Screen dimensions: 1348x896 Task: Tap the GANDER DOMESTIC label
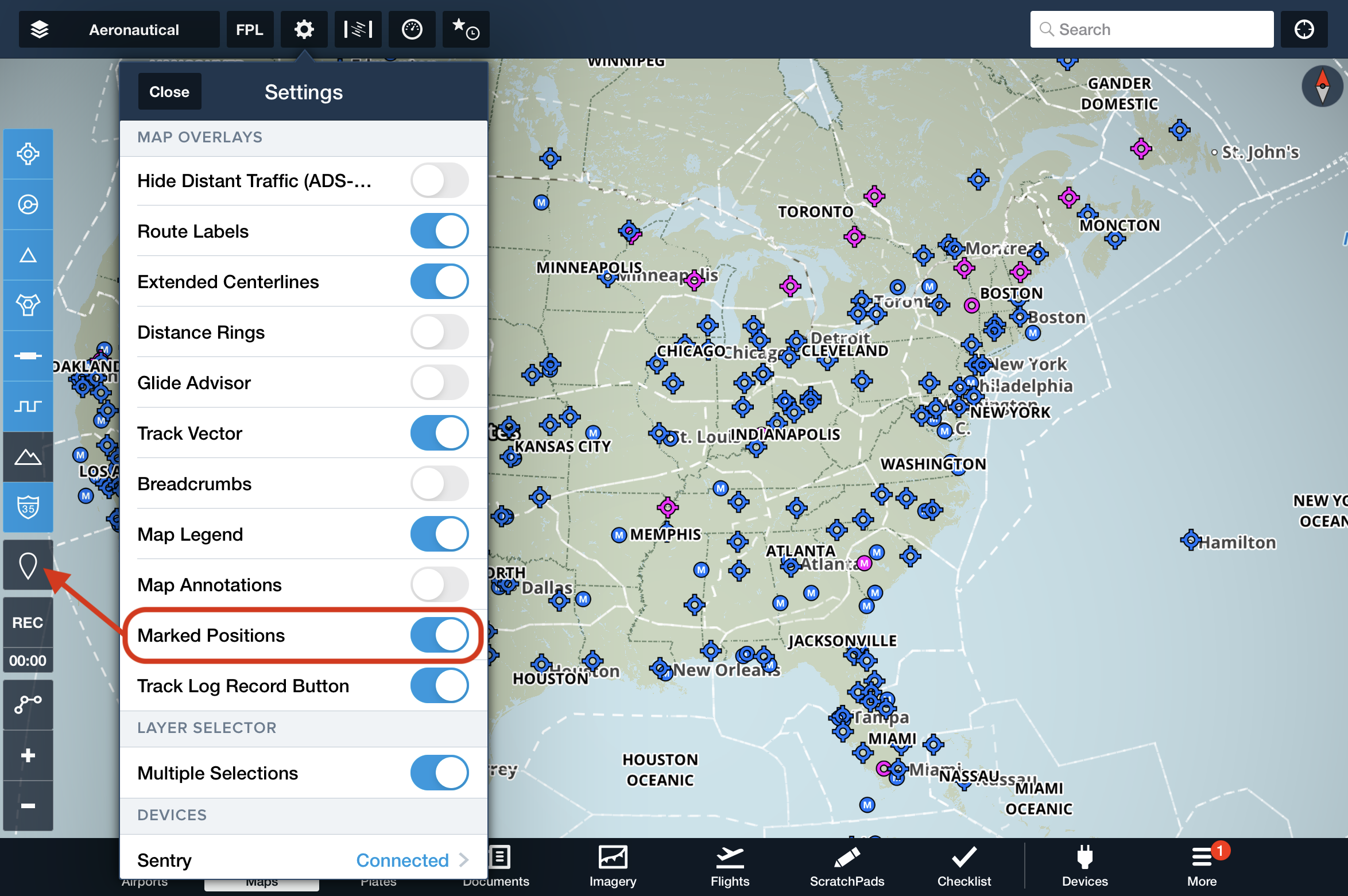(x=1120, y=94)
